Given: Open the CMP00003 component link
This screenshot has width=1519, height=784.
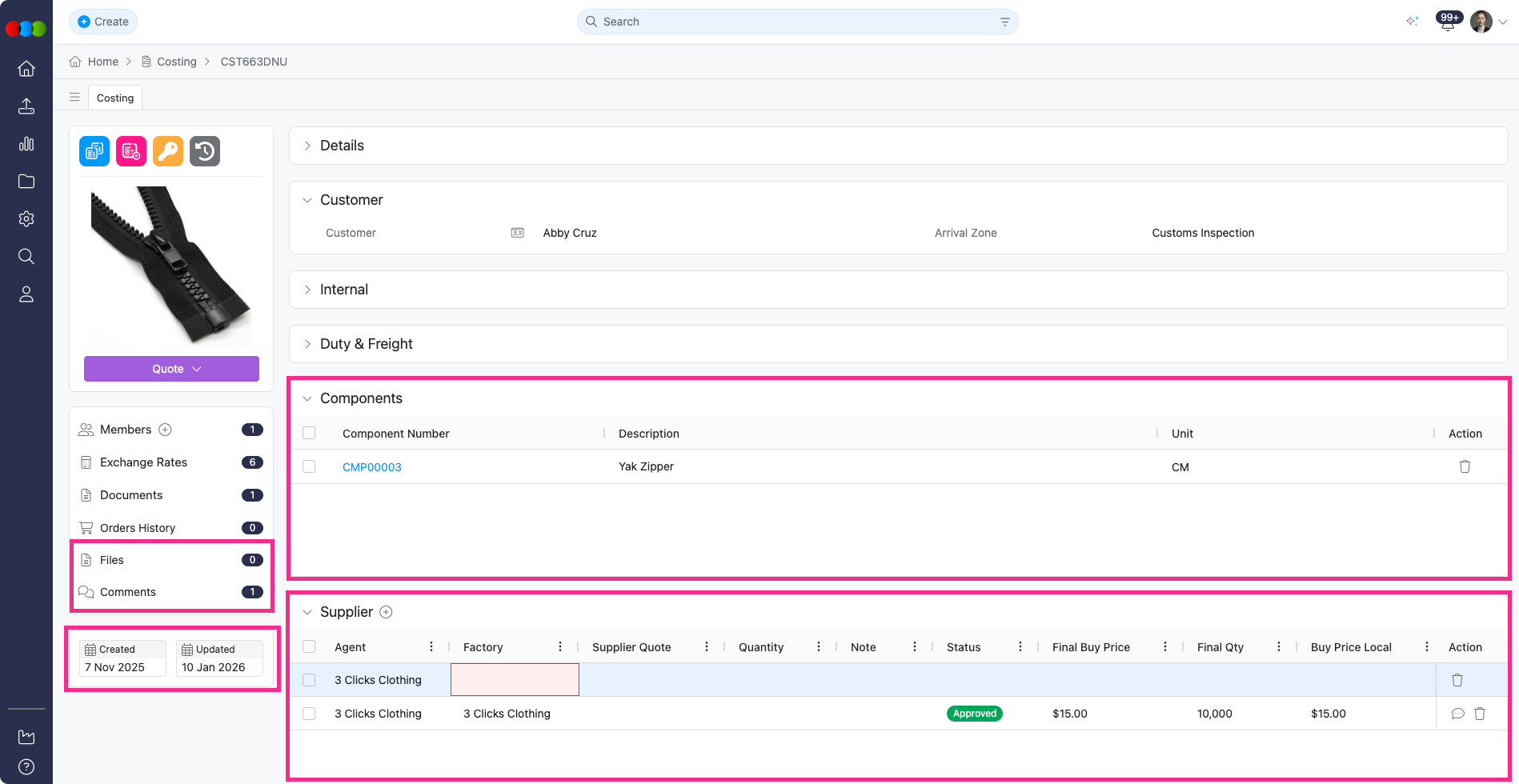Looking at the screenshot, I should [x=372, y=467].
